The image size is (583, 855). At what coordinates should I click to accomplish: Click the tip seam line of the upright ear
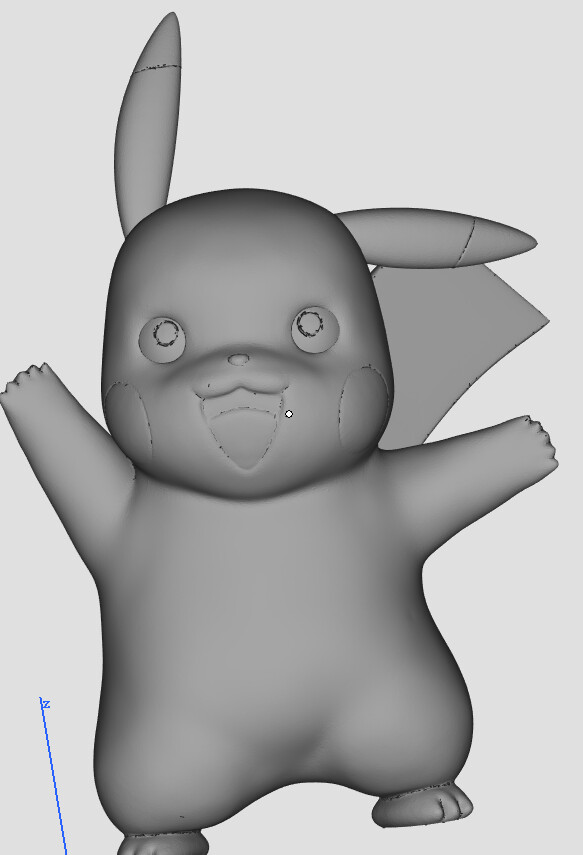(x=158, y=68)
